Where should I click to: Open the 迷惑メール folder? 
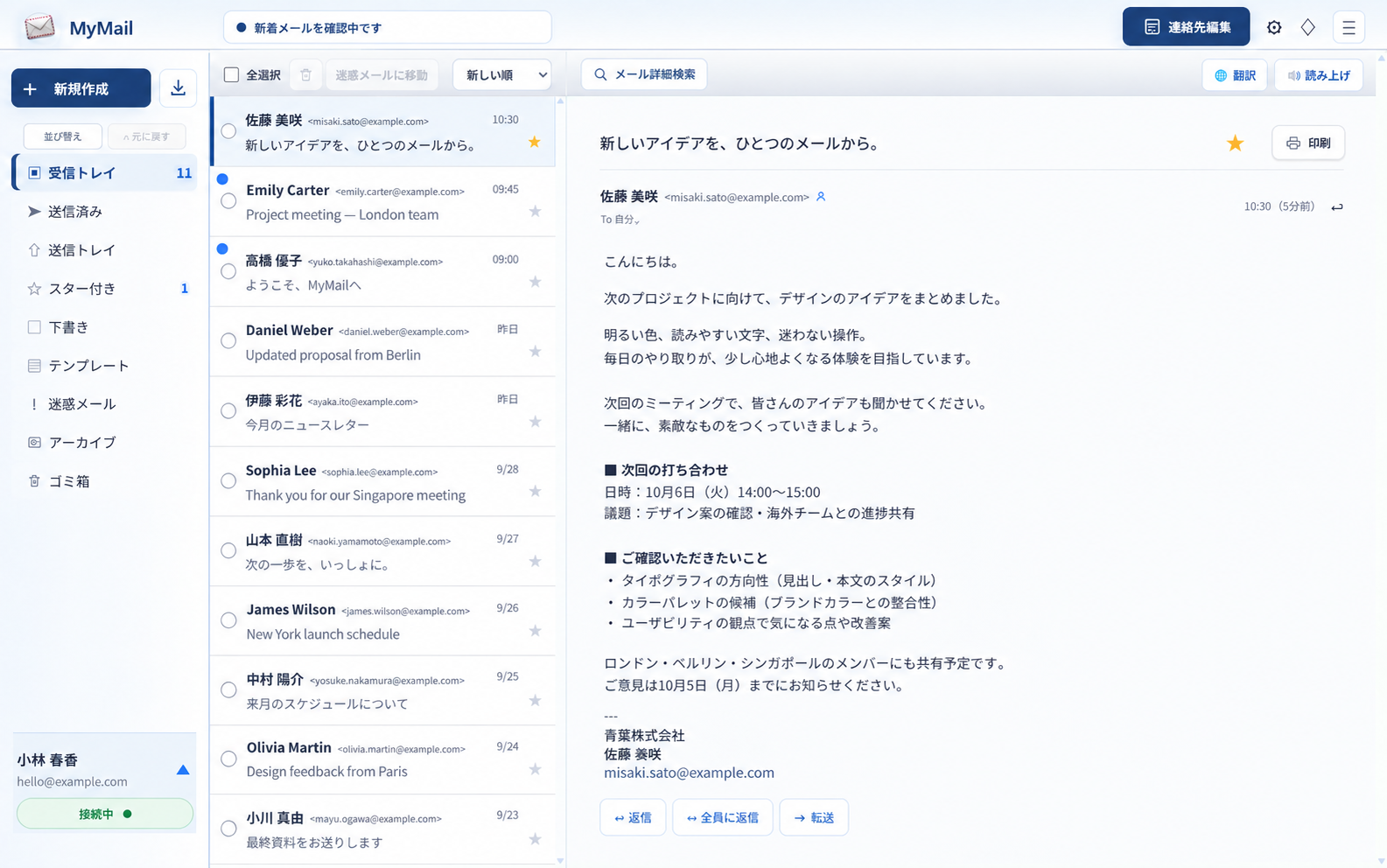point(104,404)
